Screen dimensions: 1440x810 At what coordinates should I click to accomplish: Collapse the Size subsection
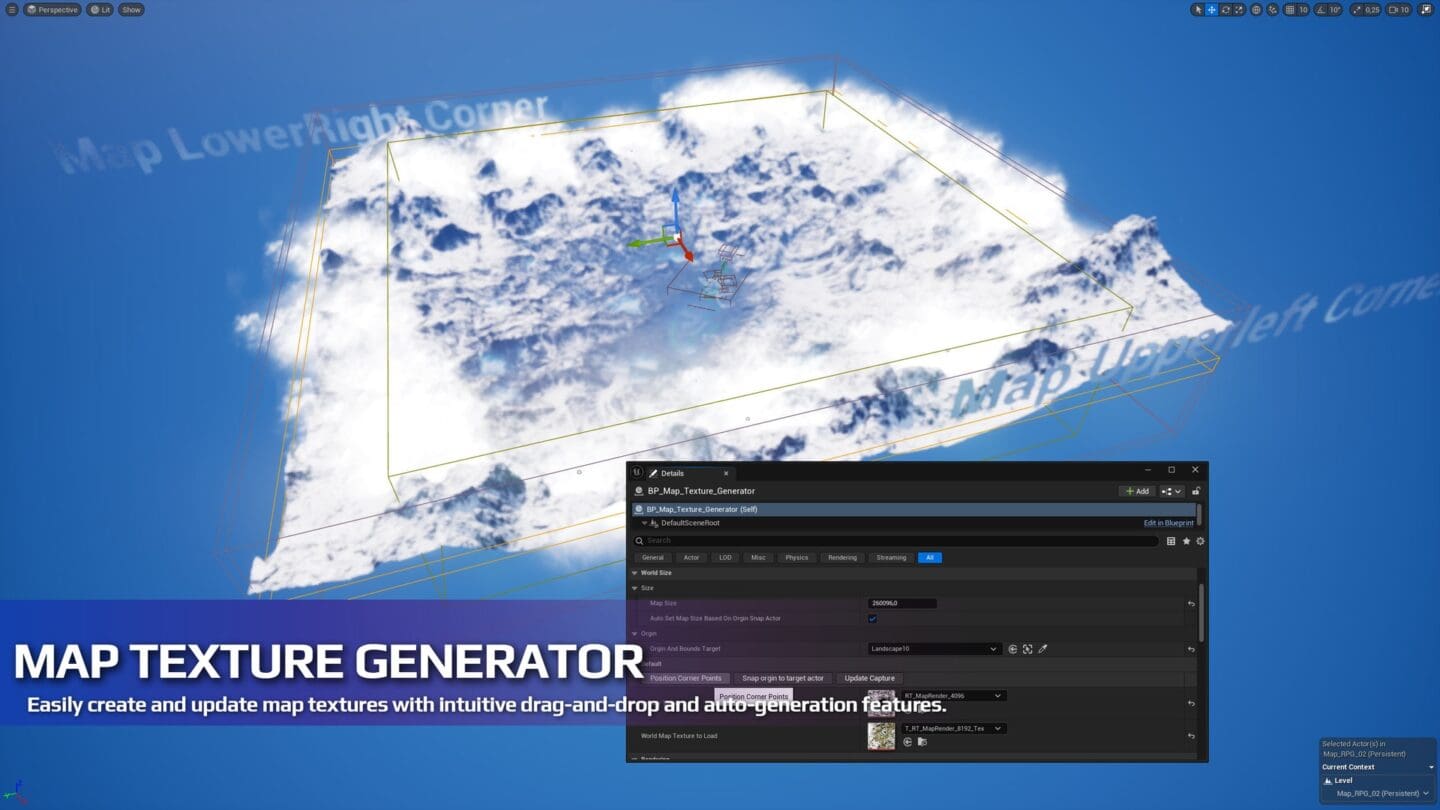tap(634, 588)
